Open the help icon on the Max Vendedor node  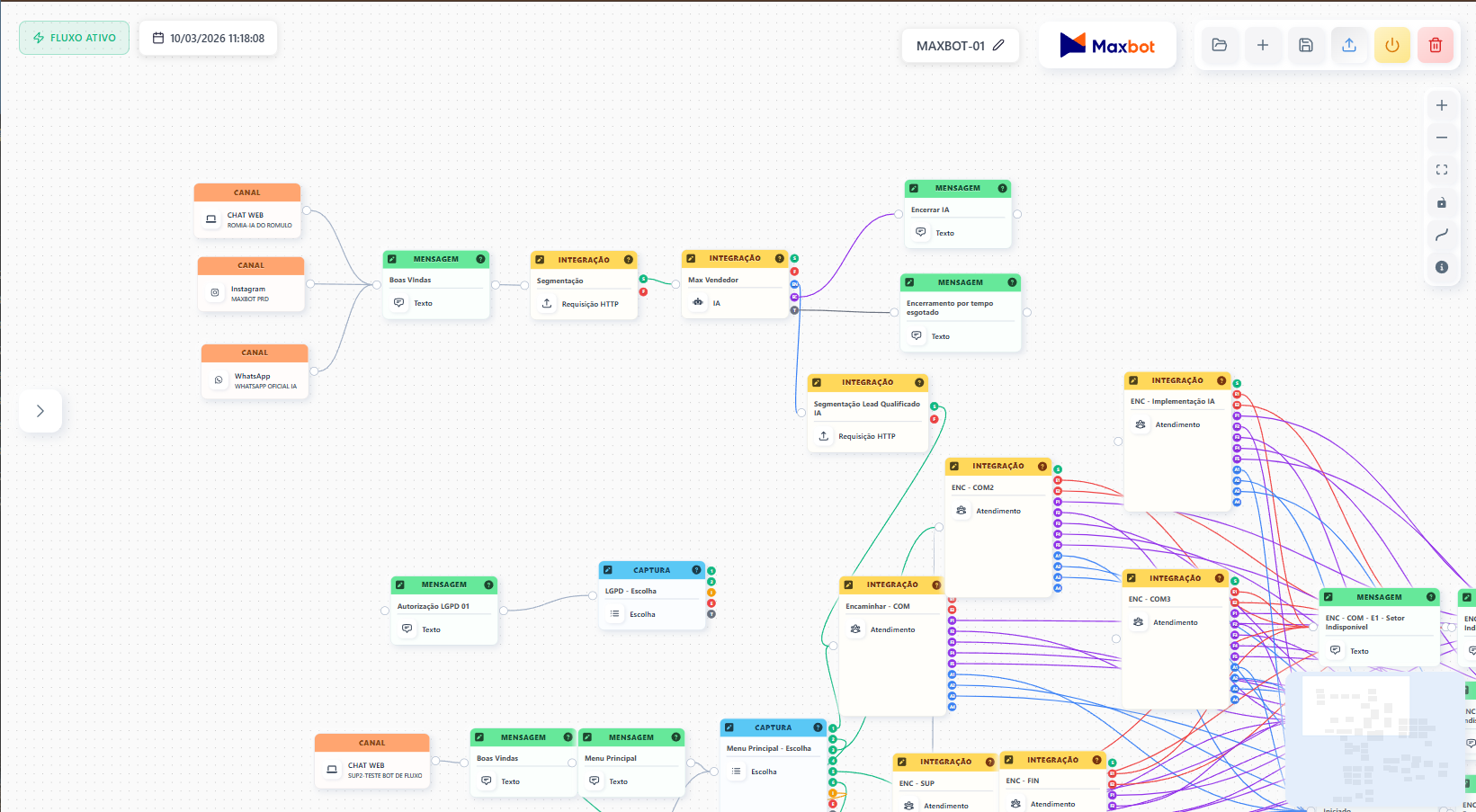(780, 258)
